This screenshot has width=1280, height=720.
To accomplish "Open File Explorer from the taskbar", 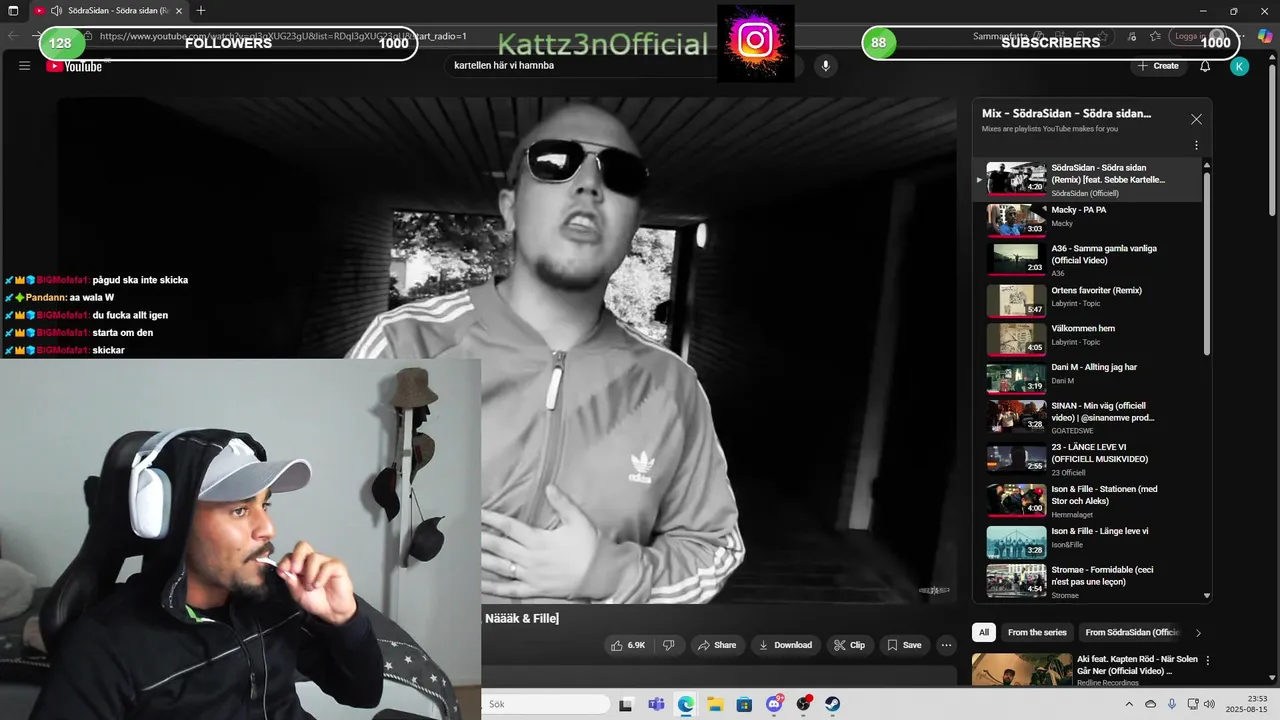I will (715, 704).
